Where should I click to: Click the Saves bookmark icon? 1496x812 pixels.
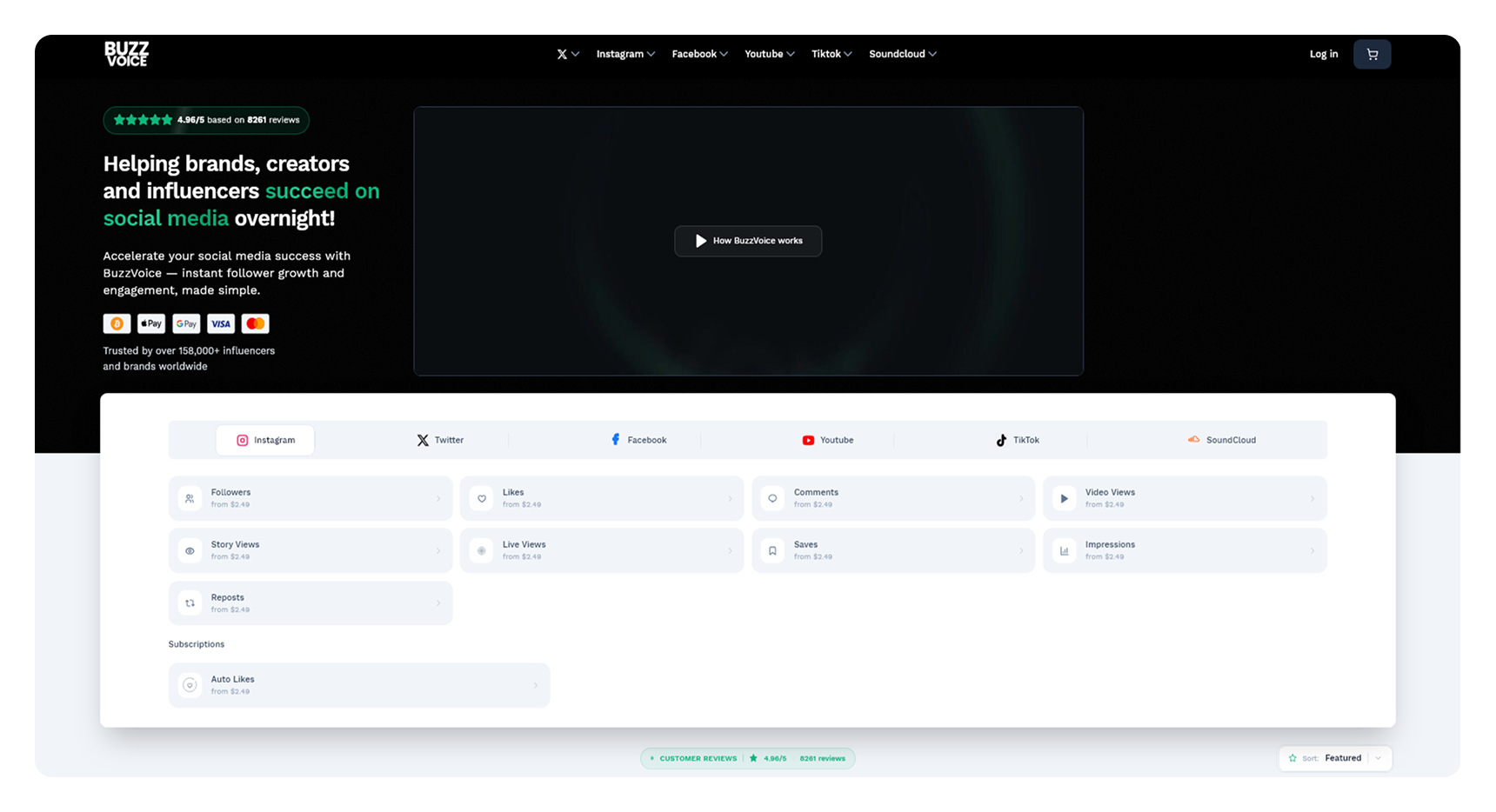click(772, 550)
